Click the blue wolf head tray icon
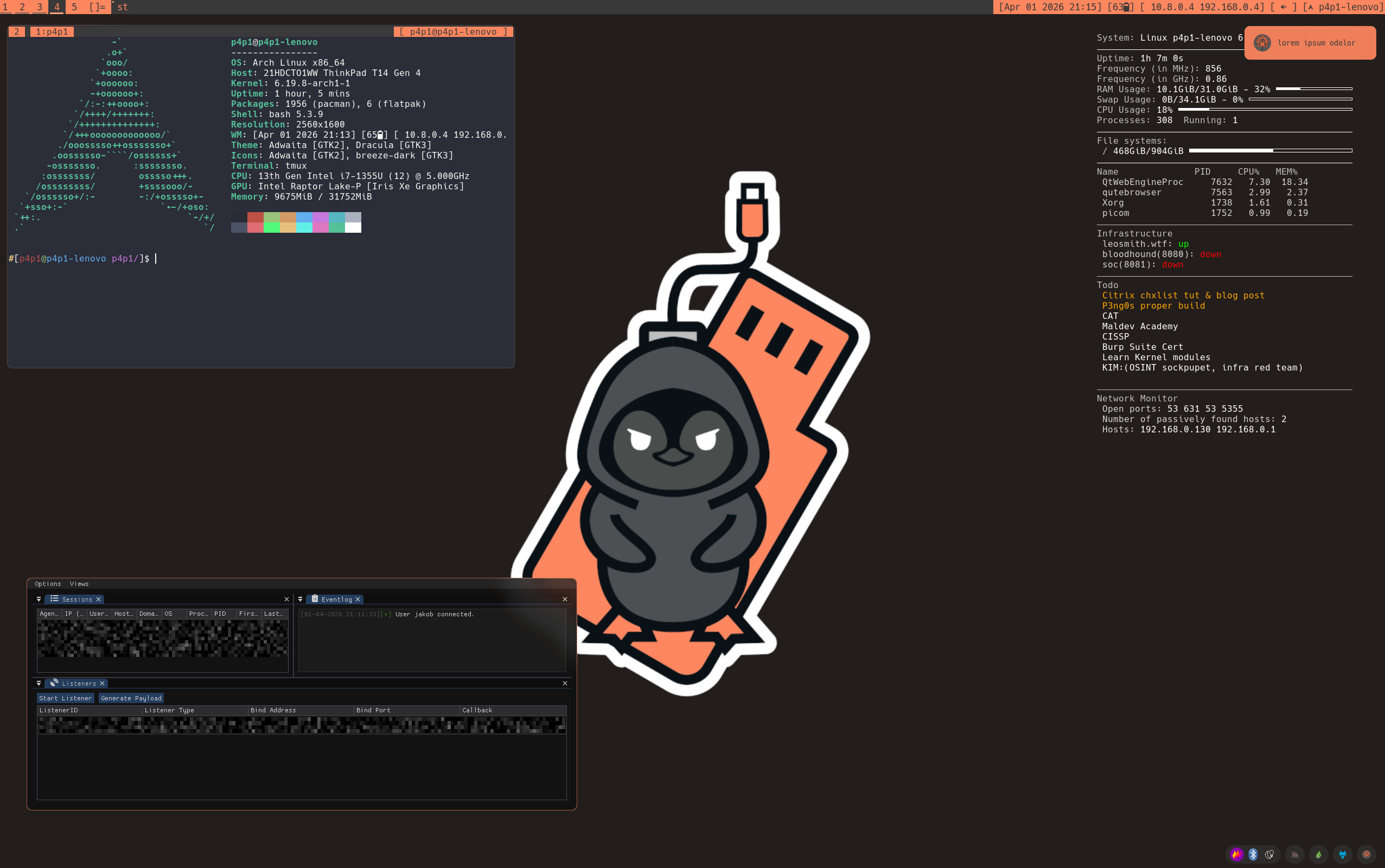Image resolution: width=1385 pixels, height=868 pixels. pyautogui.click(x=1343, y=854)
